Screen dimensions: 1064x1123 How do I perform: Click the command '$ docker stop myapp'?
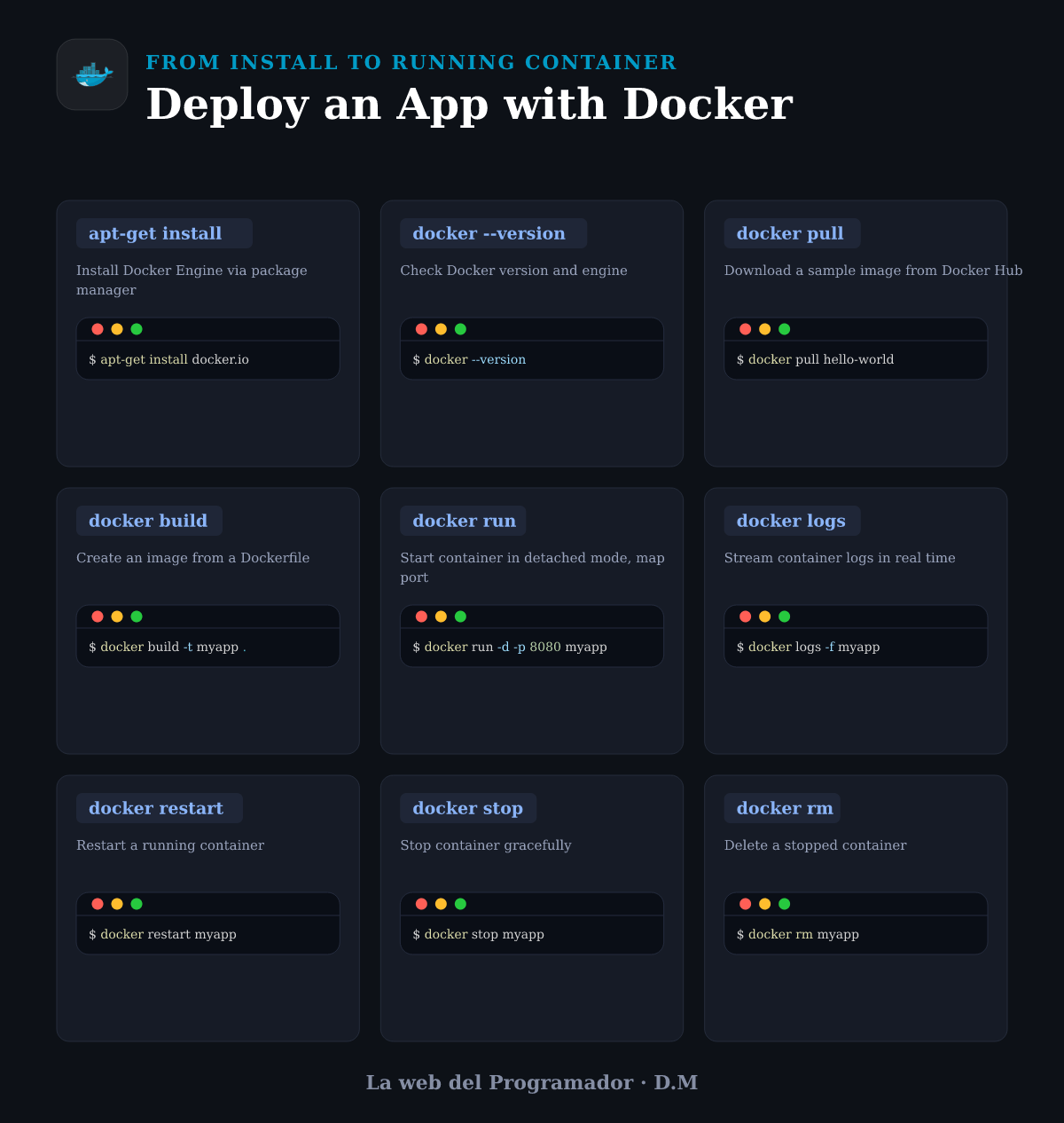coord(478,935)
